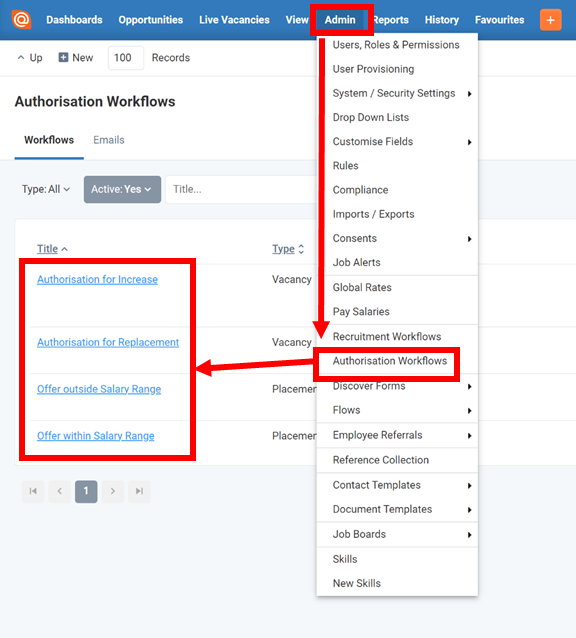576x638 pixels.
Task: Open the Admin menu
Action: (340, 20)
